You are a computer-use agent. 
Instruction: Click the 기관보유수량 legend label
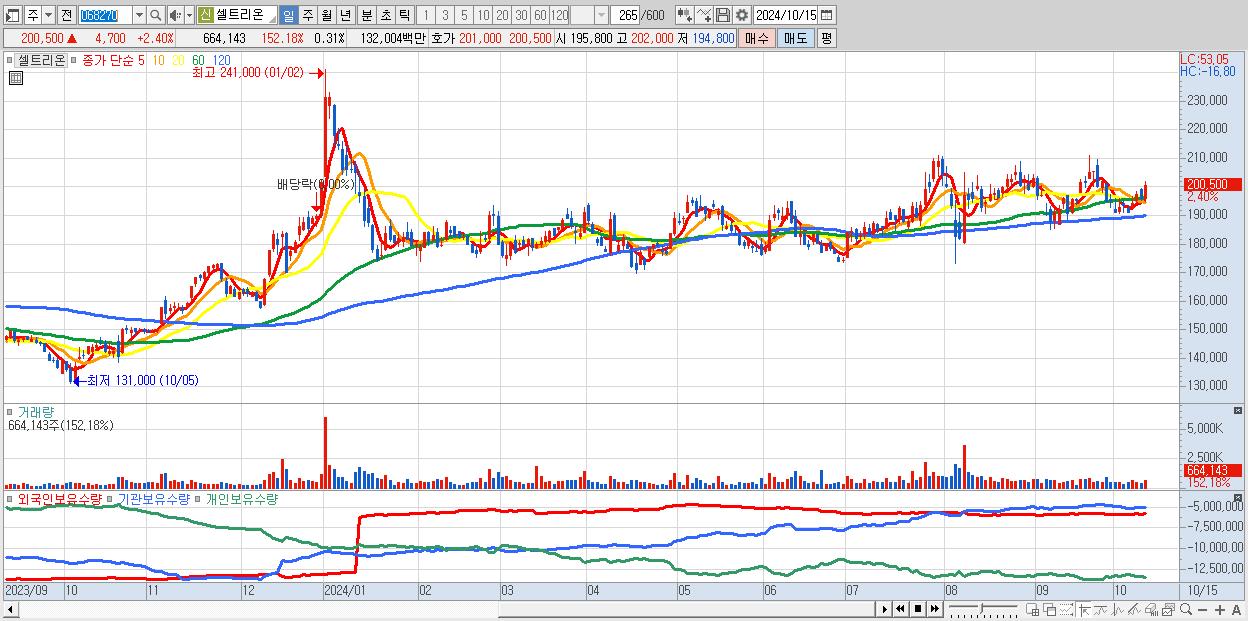(x=153, y=498)
